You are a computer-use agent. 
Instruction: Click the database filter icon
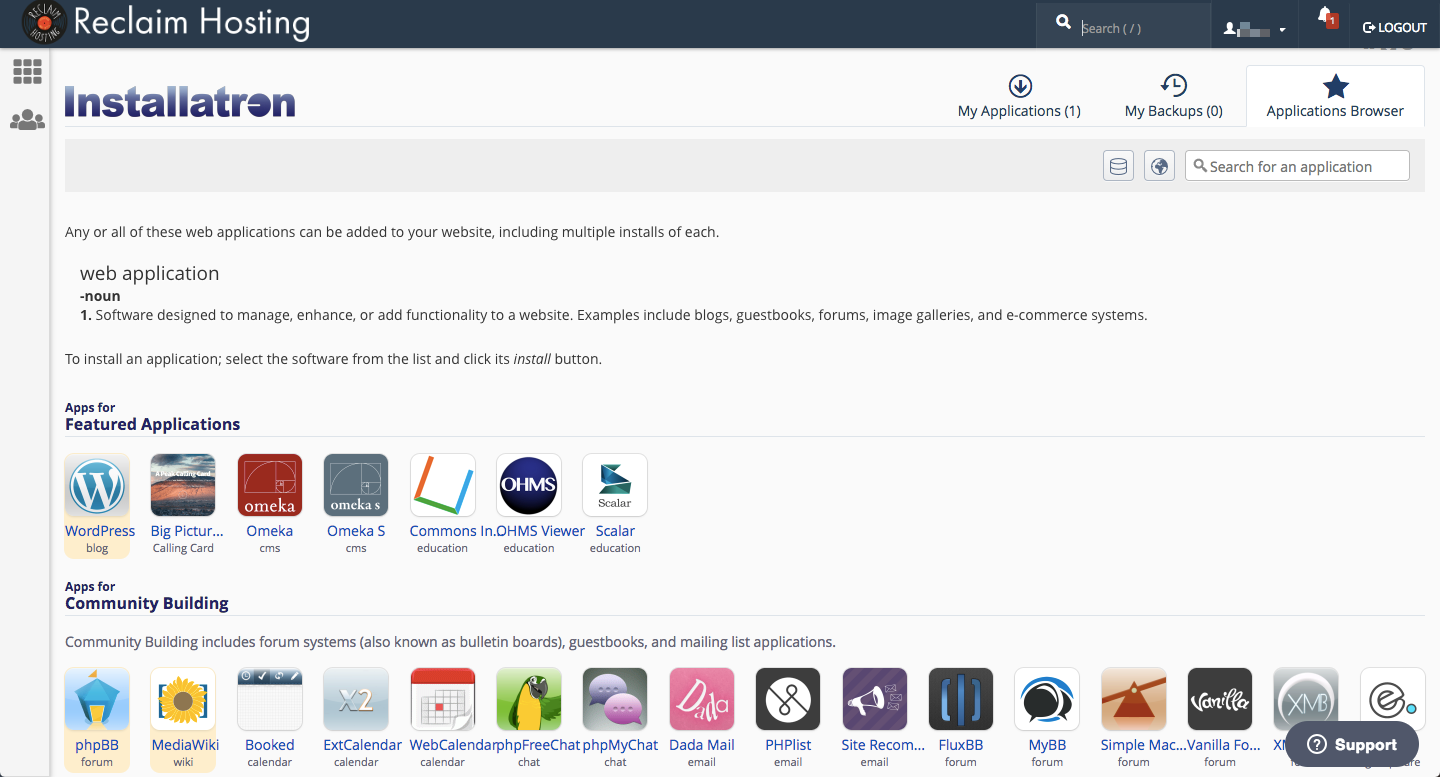[x=1118, y=166]
